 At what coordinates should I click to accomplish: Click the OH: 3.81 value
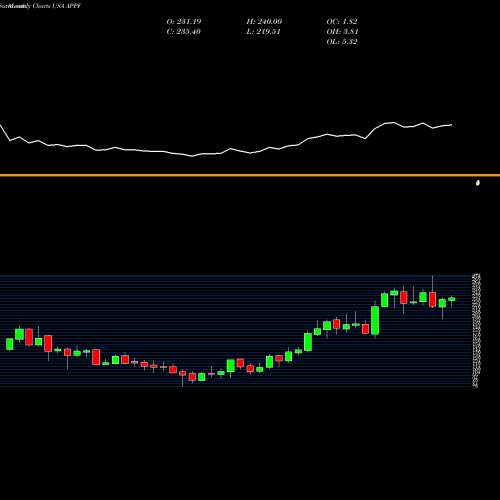click(342, 32)
